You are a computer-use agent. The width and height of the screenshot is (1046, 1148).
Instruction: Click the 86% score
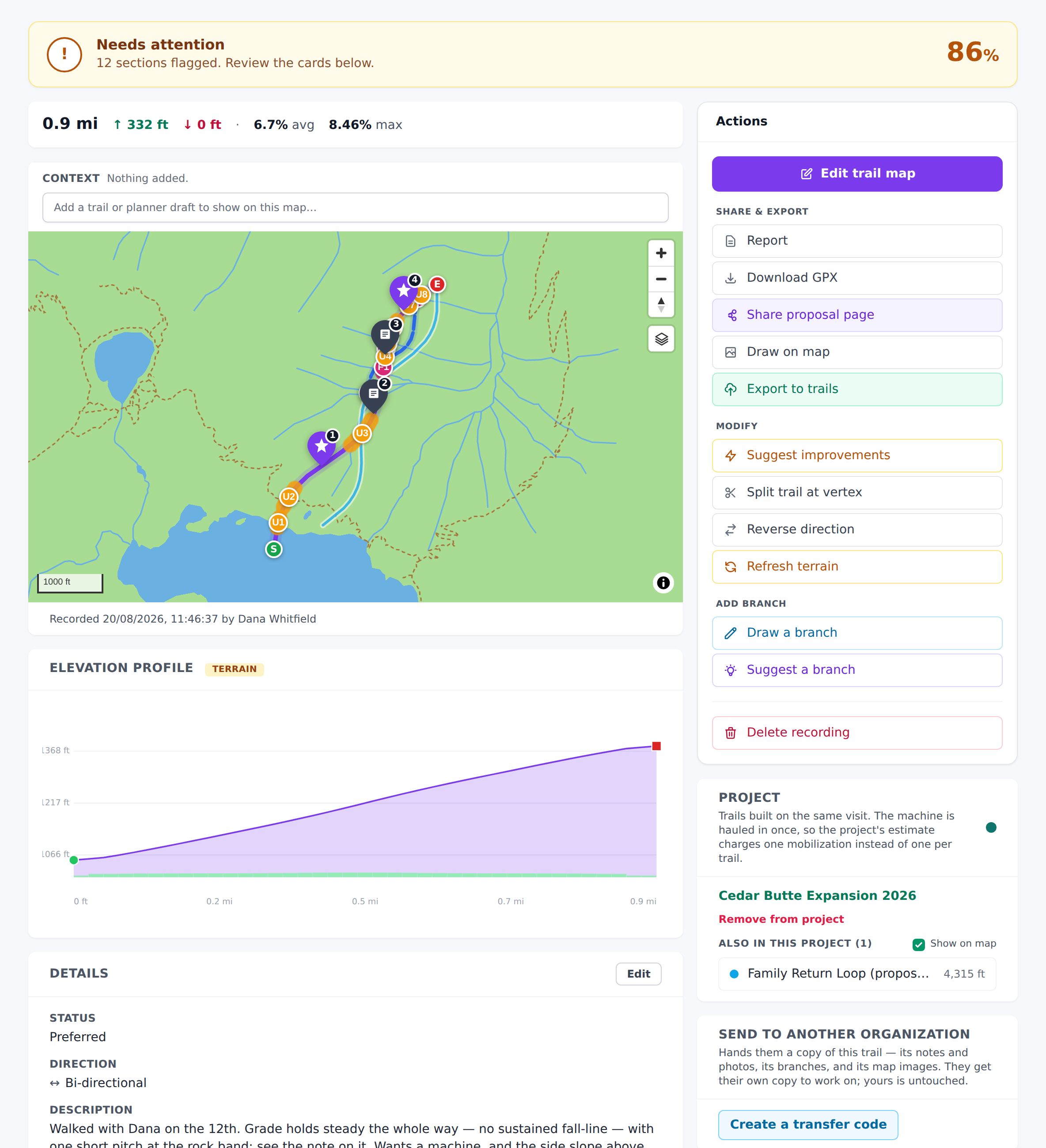point(973,53)
